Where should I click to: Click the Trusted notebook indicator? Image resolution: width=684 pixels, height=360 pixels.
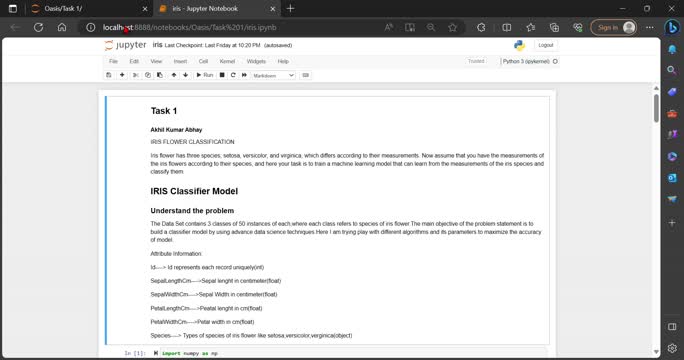click(476, 61)
